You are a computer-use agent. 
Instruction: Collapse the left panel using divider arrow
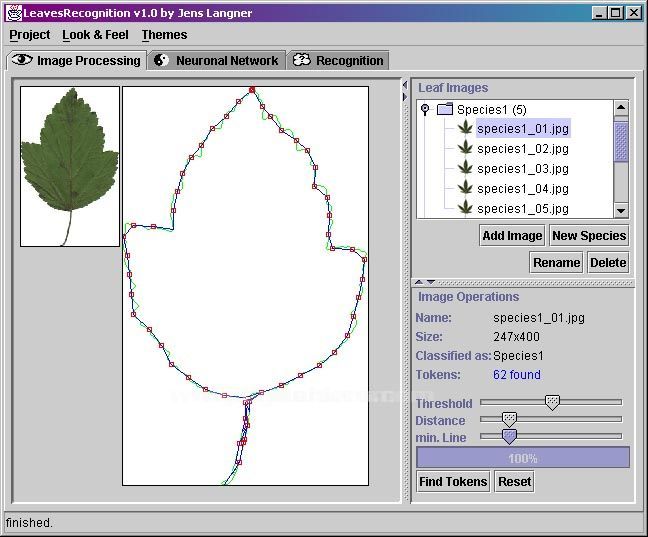tap(404, 84)
